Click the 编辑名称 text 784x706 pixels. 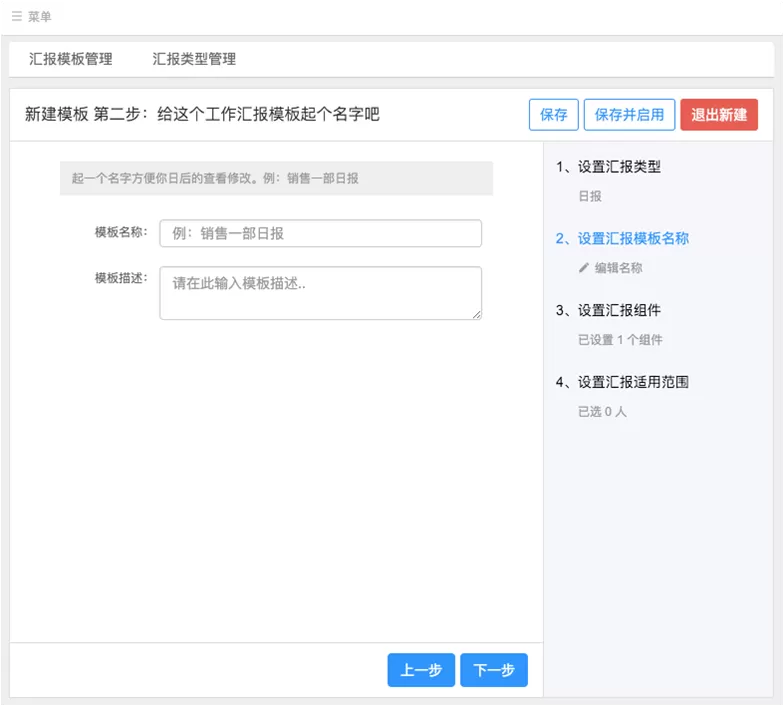click(x=618, y=268)
